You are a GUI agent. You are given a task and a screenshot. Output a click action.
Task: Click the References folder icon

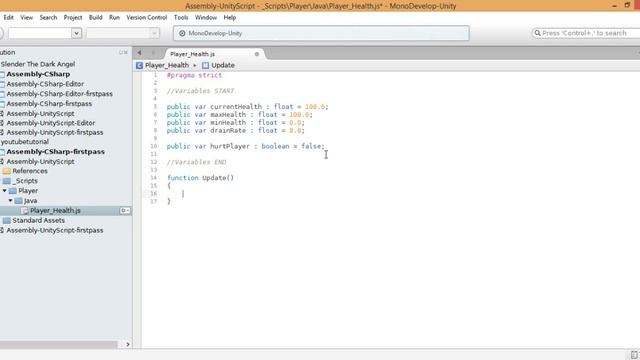point(7,171)
